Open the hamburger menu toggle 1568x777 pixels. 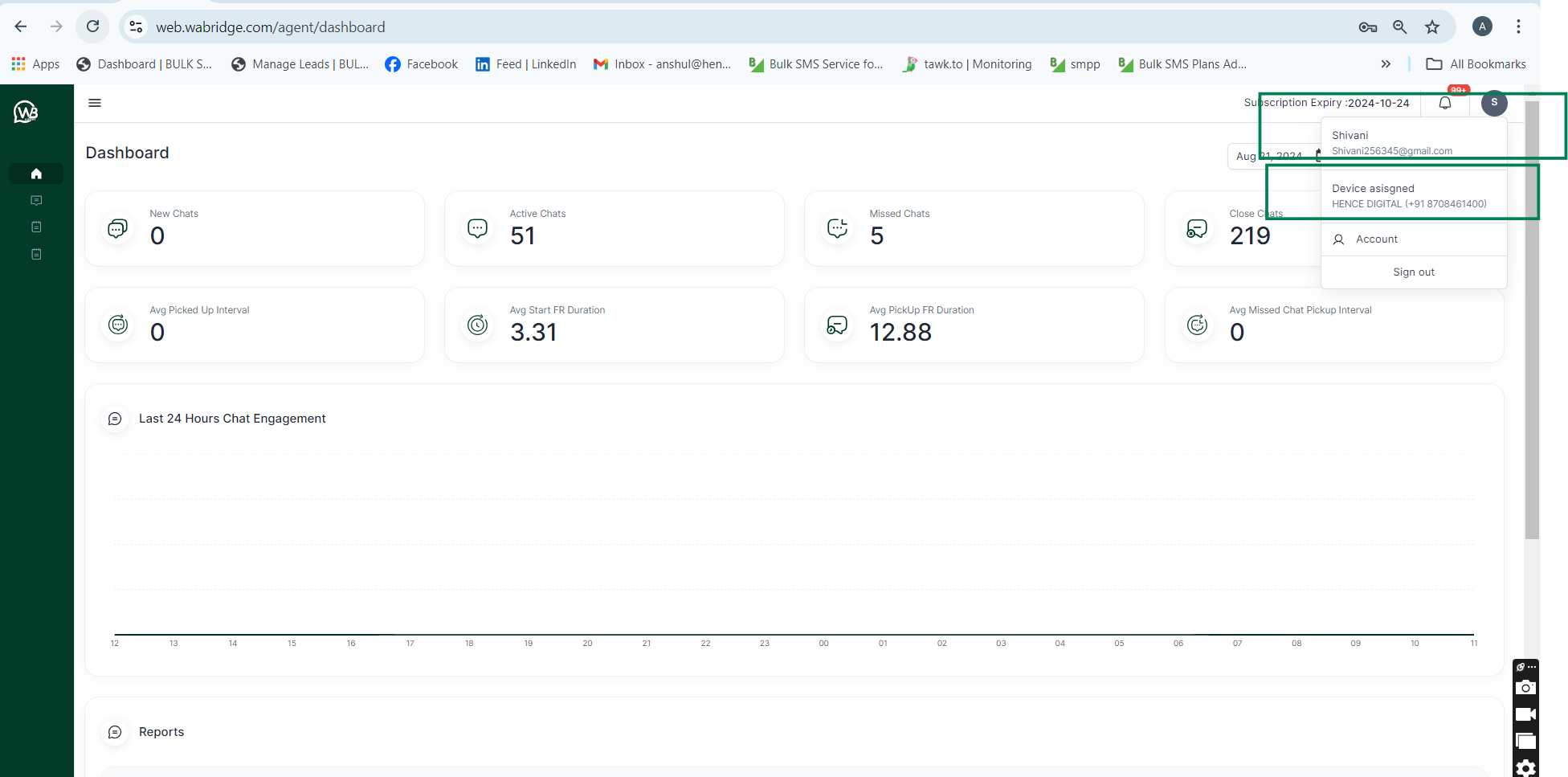coord(95,103)
